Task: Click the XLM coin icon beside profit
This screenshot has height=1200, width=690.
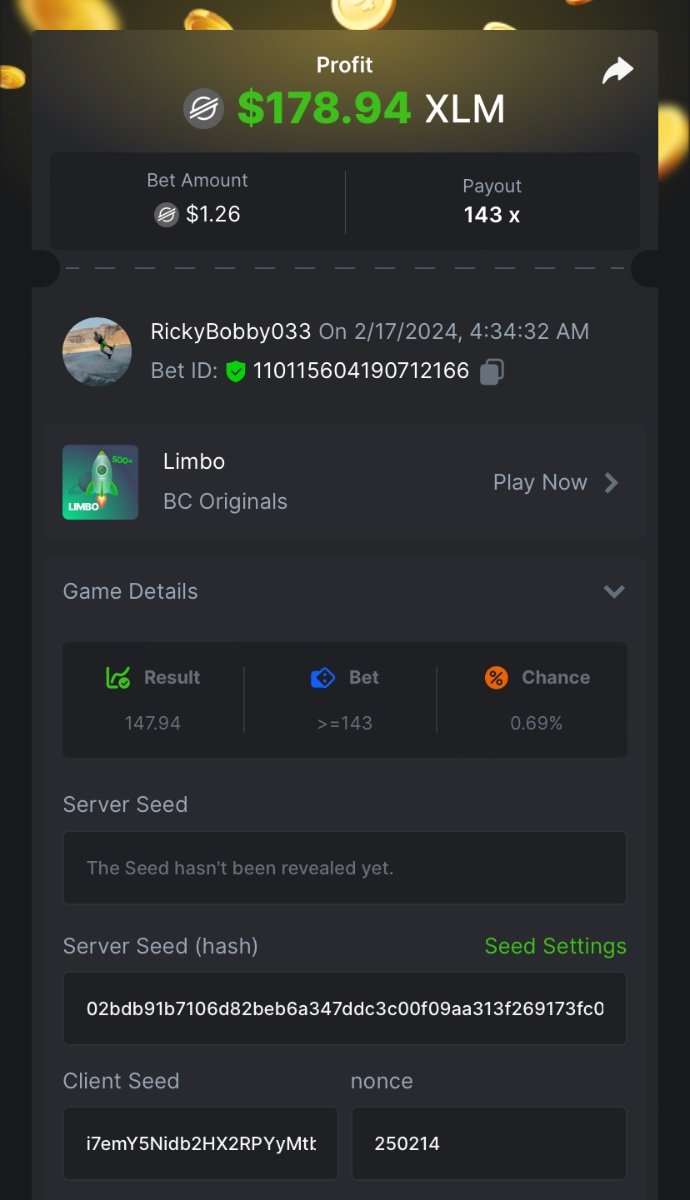Action: (x=204, y=108)
